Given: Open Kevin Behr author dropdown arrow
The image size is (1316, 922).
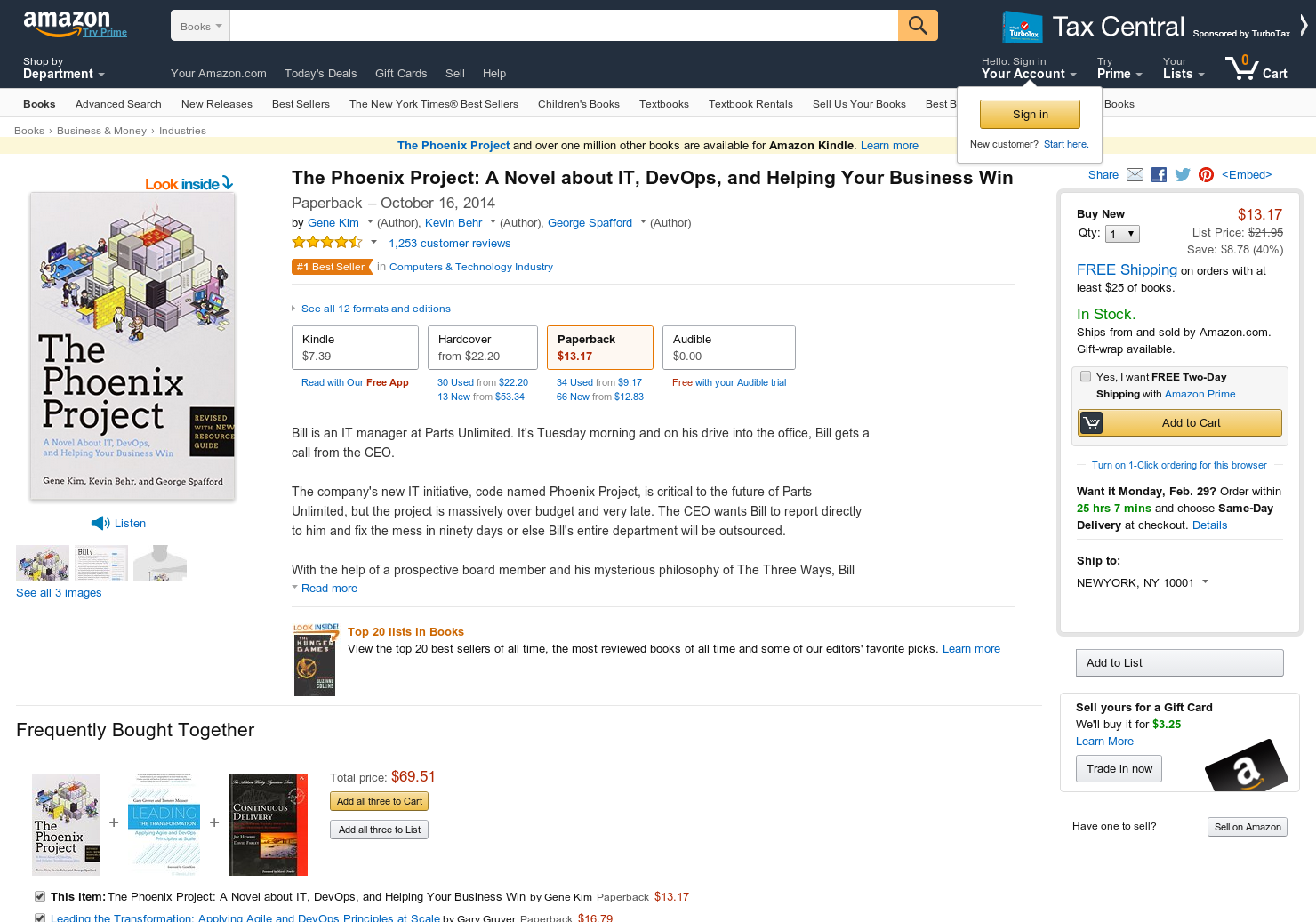Looking at the screenshot, I should pyautogui.click(x=493, y=221).
